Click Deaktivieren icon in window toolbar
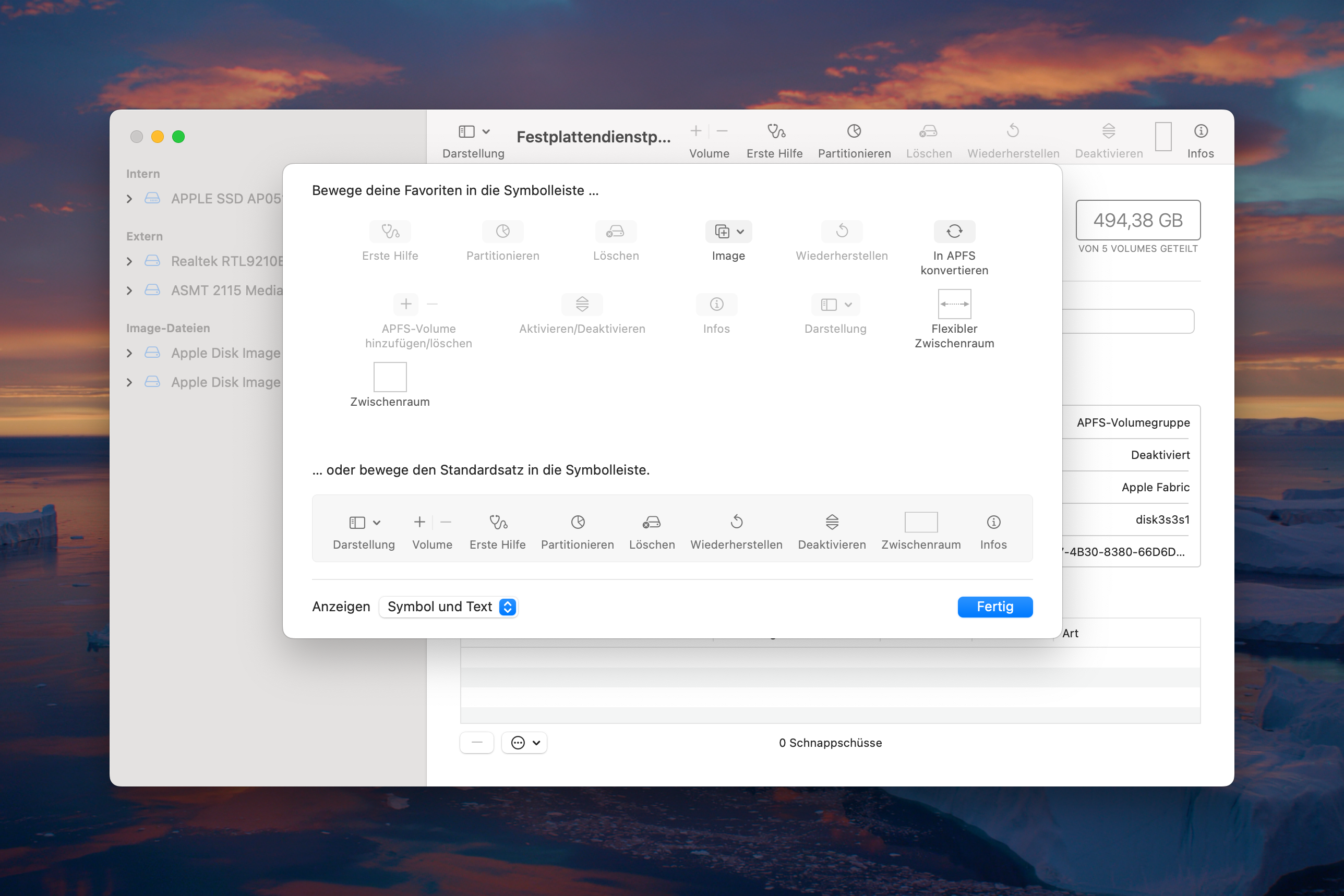The height and width of the screenshot is (896, 1344). coord(1109,131)
